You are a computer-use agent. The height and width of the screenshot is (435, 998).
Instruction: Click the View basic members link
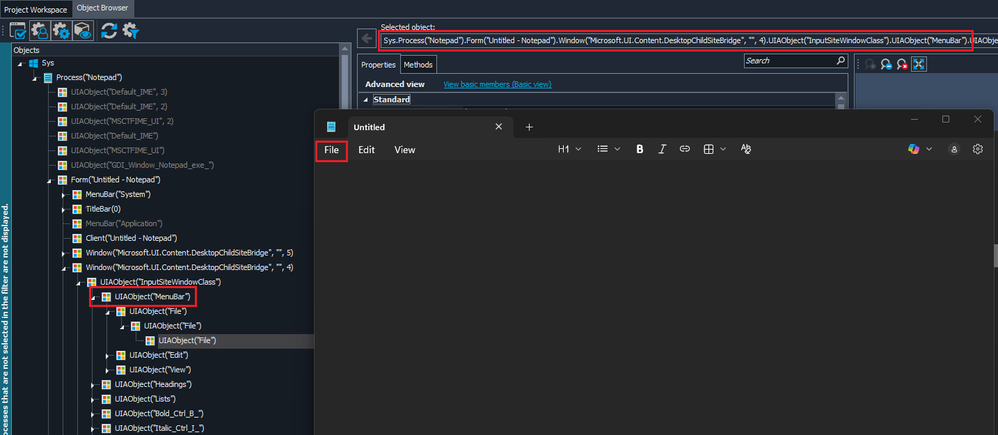click(497, 84)
